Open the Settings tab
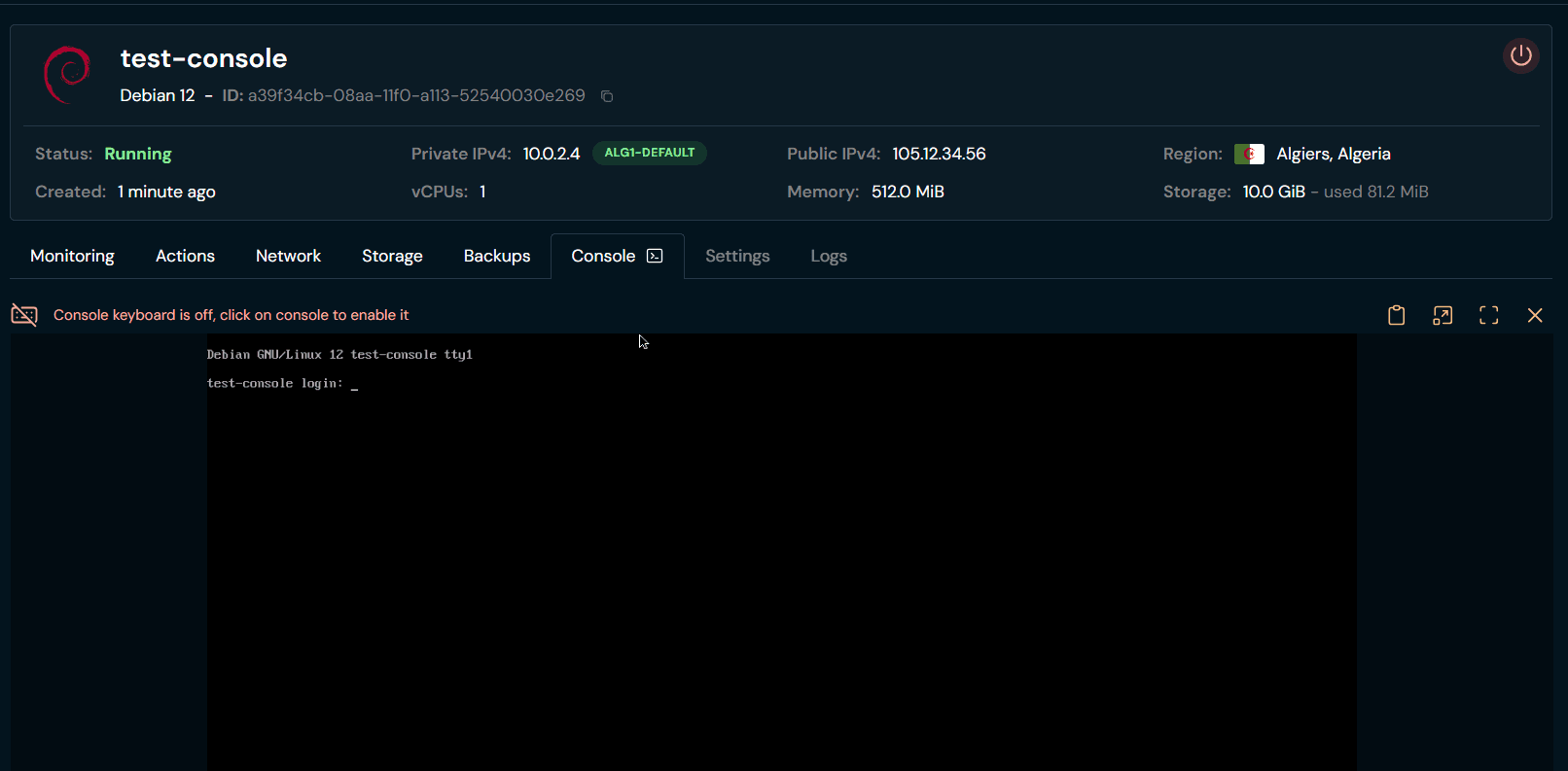 737,256
